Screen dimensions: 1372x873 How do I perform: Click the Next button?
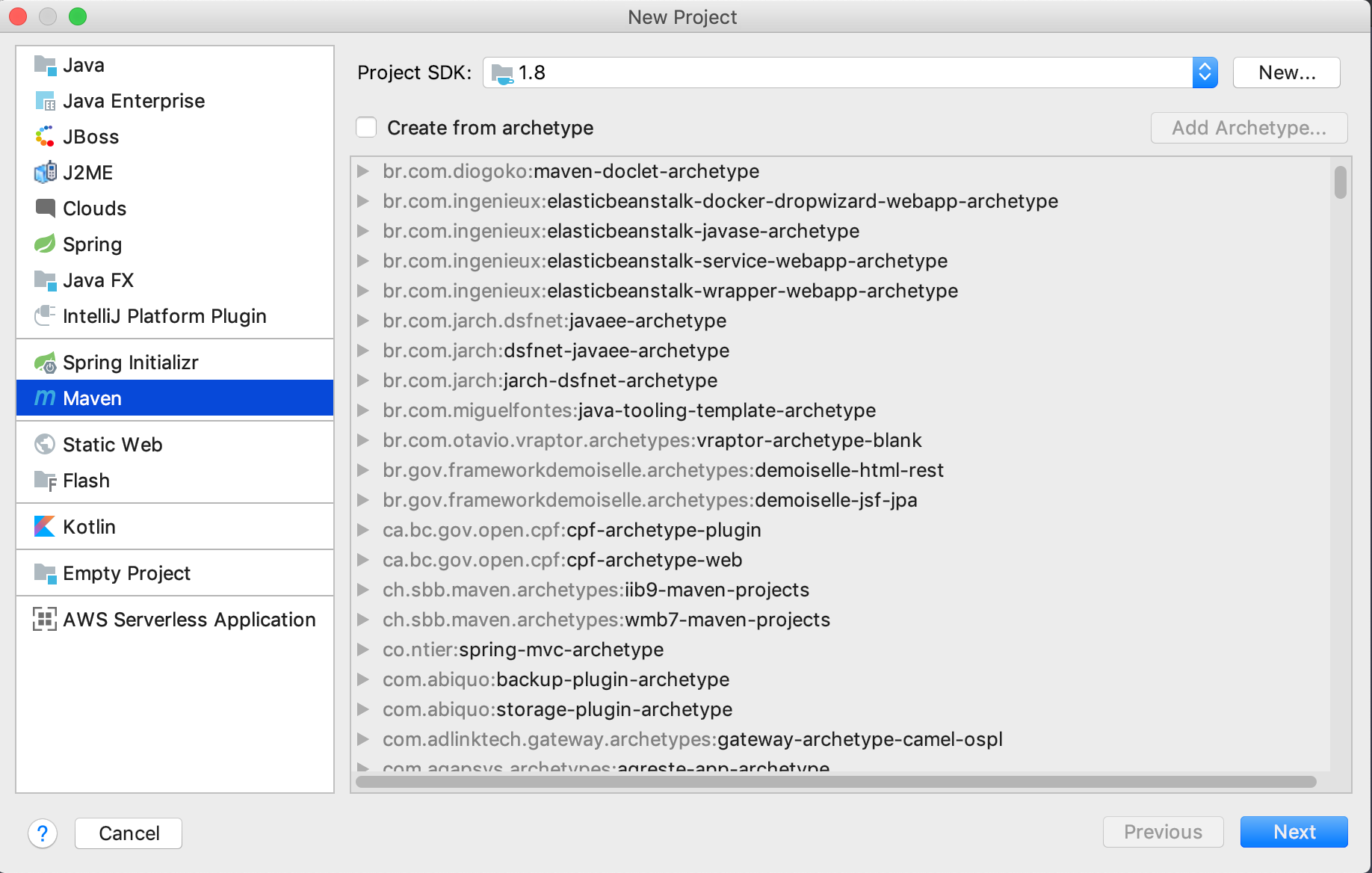click(1294, 832)
